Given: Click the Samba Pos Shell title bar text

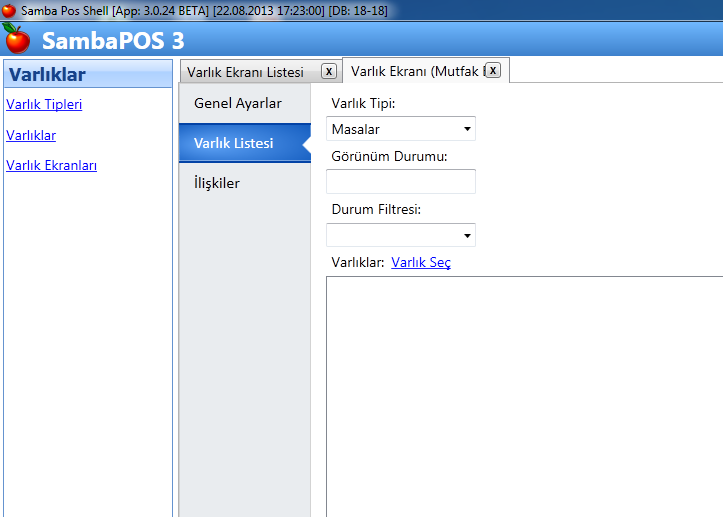Looking at the screenshot, I should tap(200, 9).
